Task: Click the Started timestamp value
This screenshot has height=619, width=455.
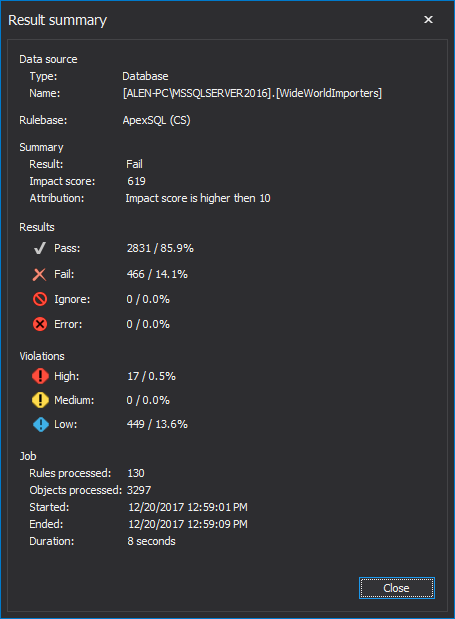Action: pyautogui.click(x=188, y=507)
